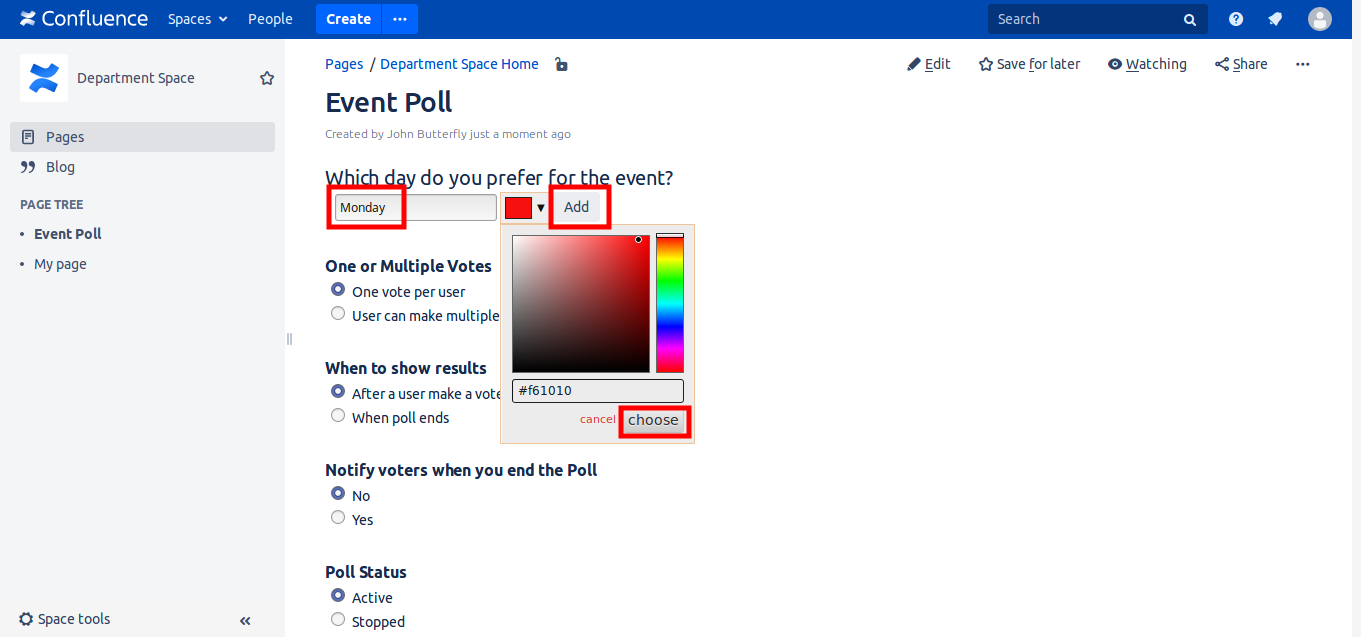The height and width of the screenshot is (637, 1361).
Task: Open the color swatch dropdown arrow
Action: [541, 208]
